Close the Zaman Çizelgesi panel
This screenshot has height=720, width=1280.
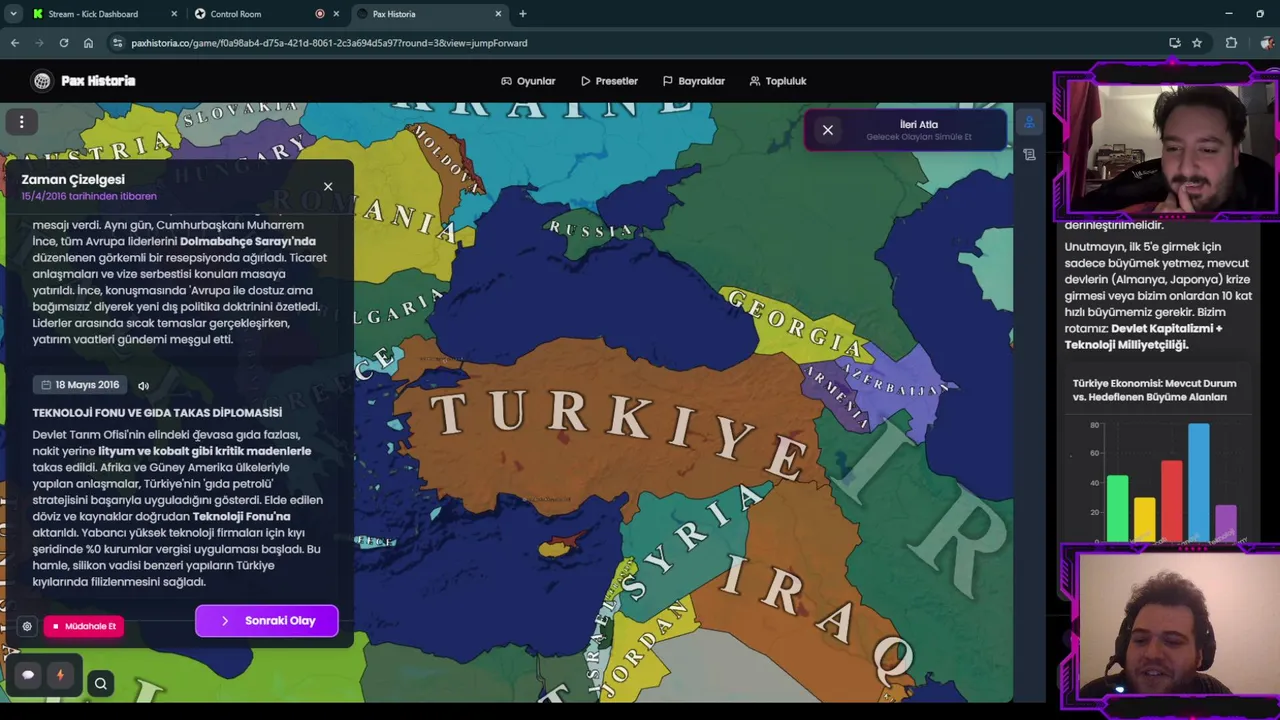pos(328,187)
